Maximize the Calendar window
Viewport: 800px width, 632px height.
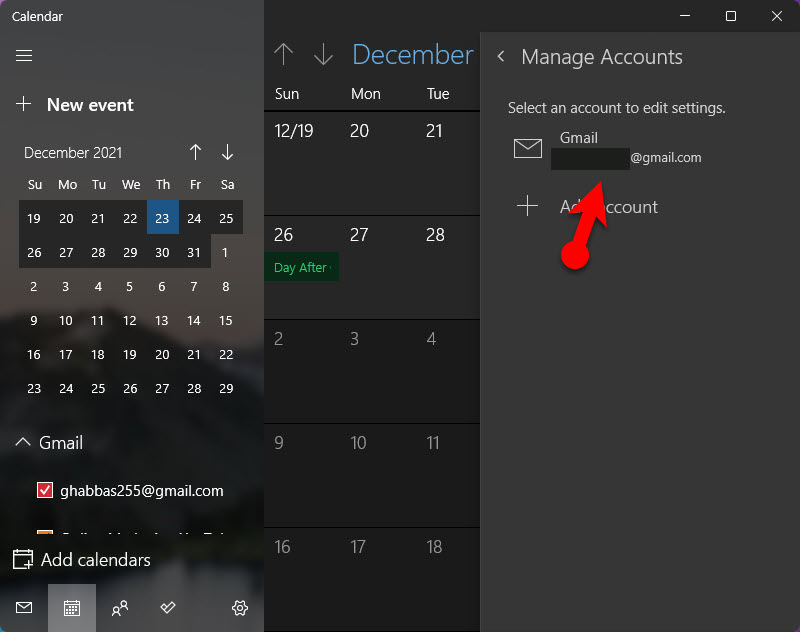point(731,16)
